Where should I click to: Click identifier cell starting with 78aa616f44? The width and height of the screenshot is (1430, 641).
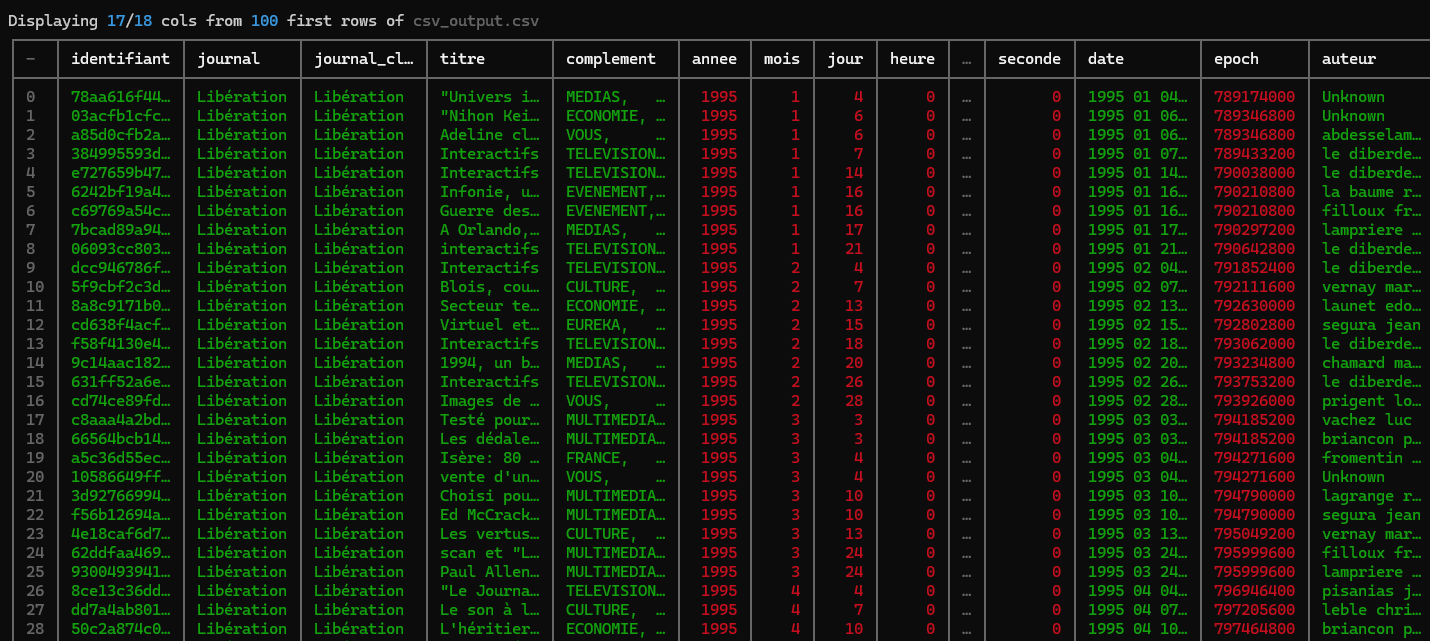(x=120, y=97)
